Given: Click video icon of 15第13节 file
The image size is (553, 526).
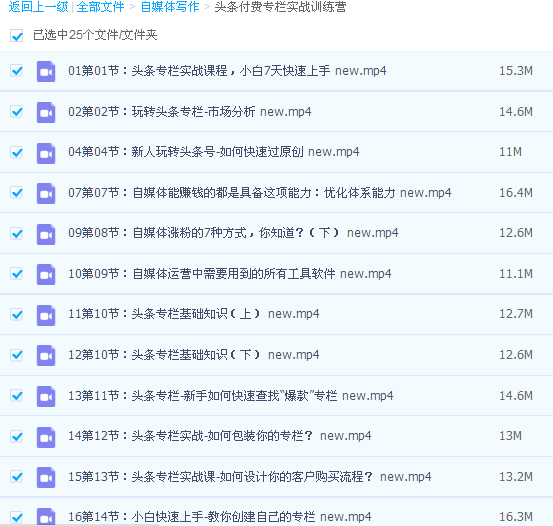Looking at the screenshot, I should [x=46, y=477].
